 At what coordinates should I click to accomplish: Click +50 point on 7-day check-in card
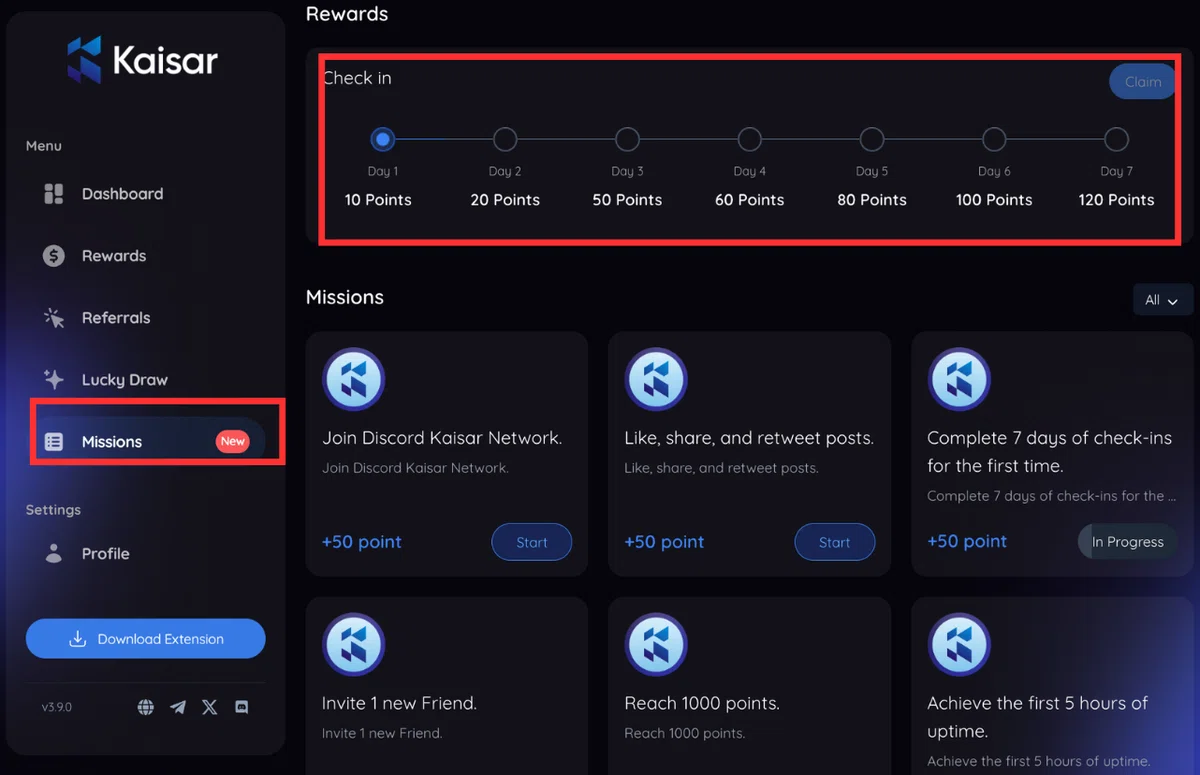point(968,542)
